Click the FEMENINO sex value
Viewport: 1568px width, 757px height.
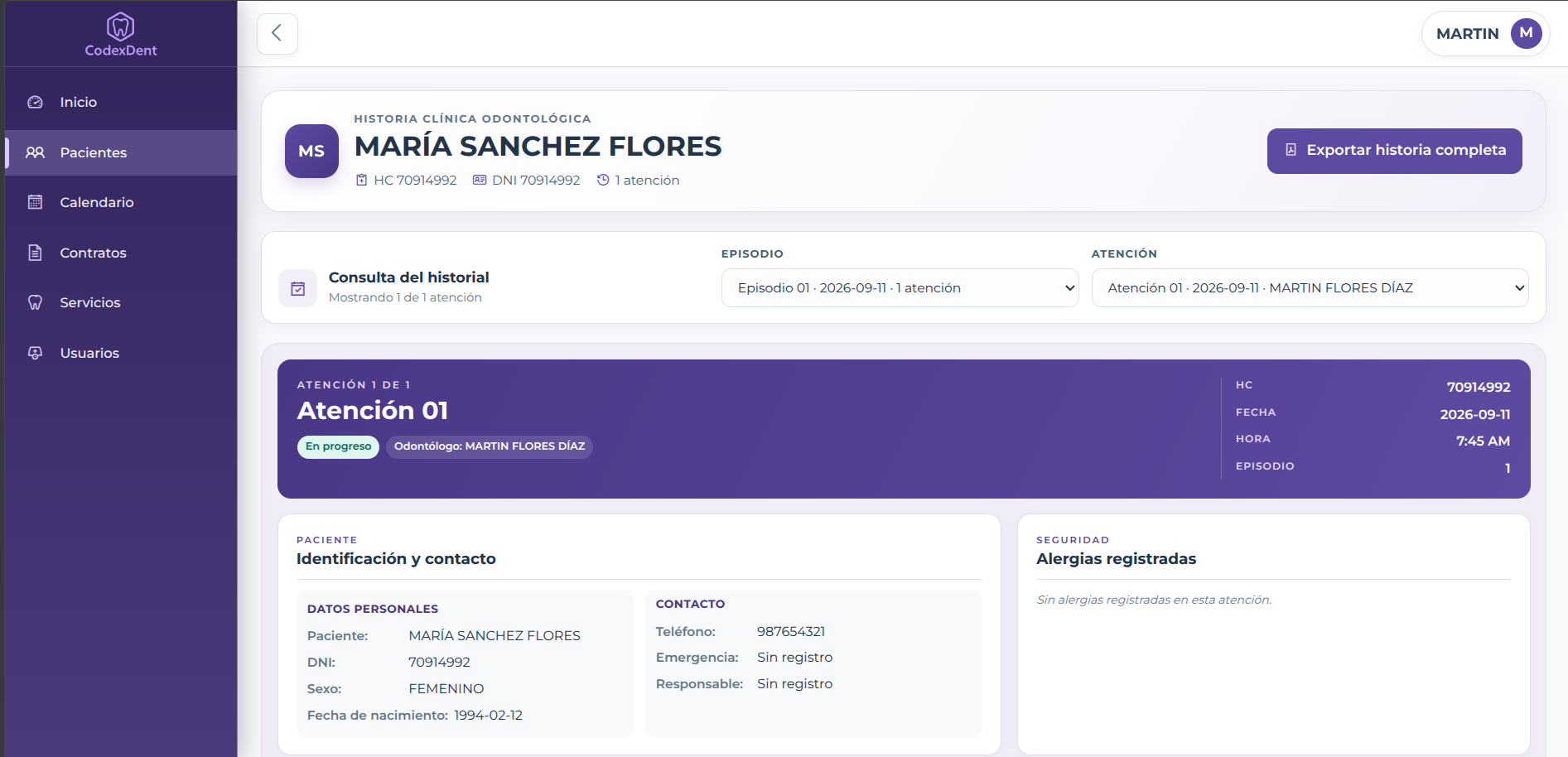446,688
